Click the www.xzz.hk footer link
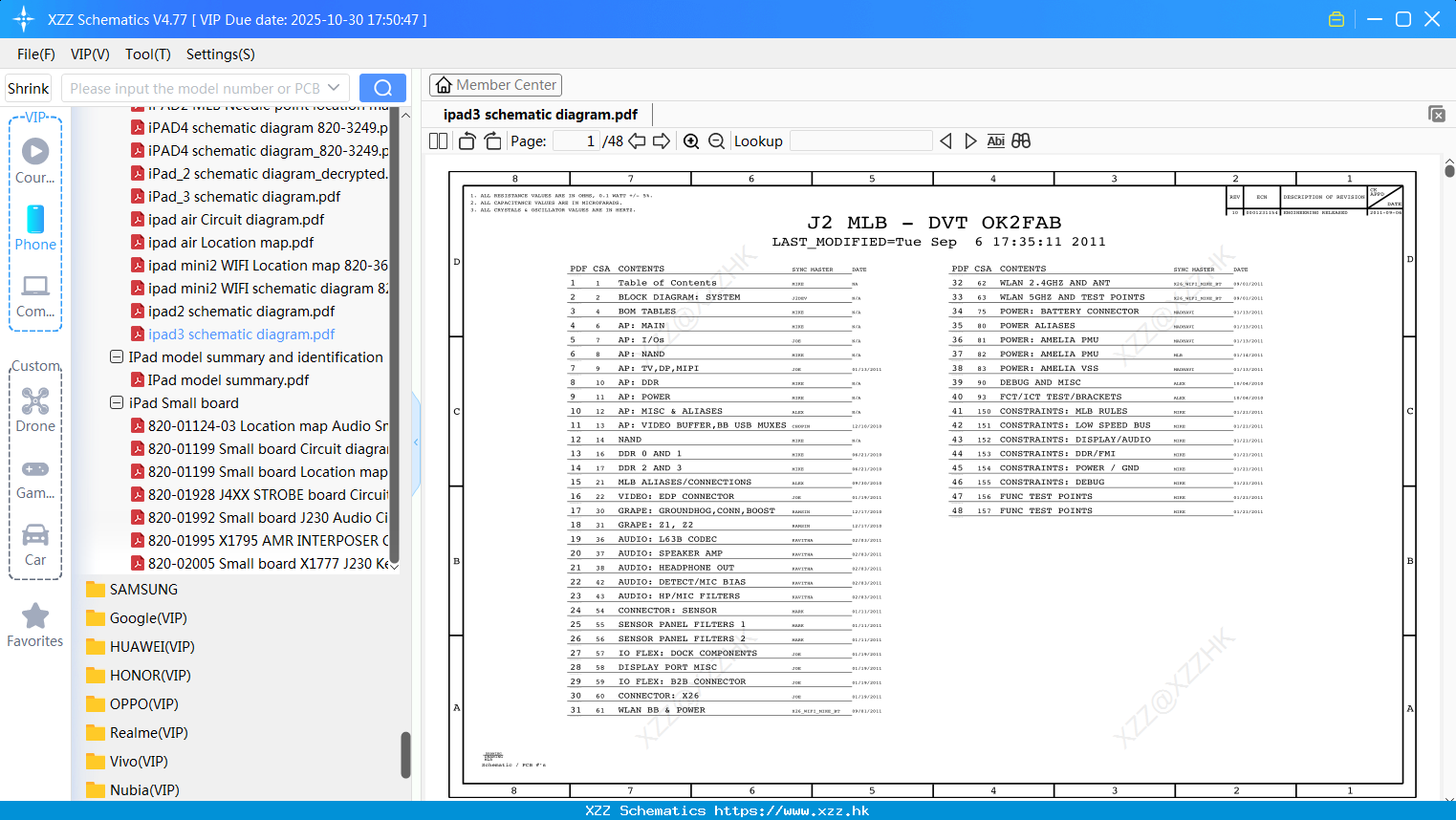 [792, 810]
